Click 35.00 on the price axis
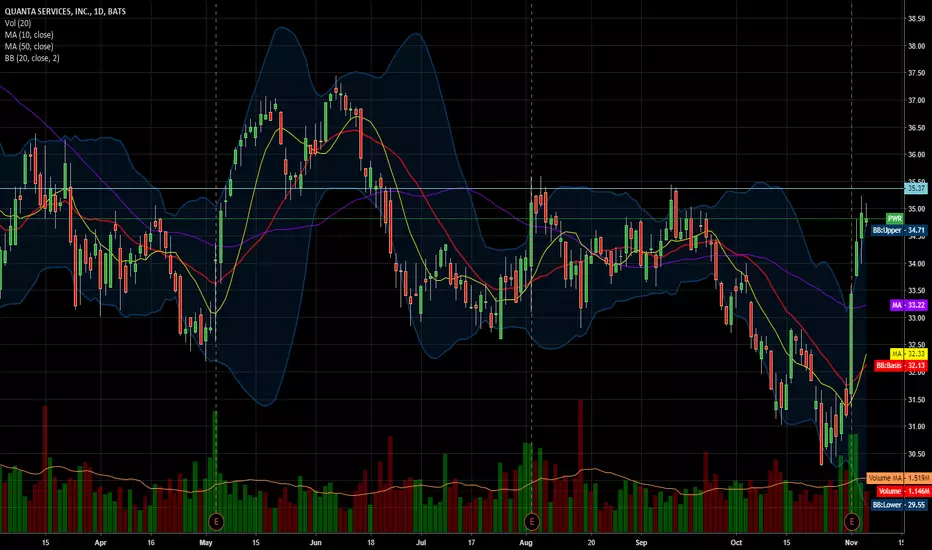 coord(916,209)
